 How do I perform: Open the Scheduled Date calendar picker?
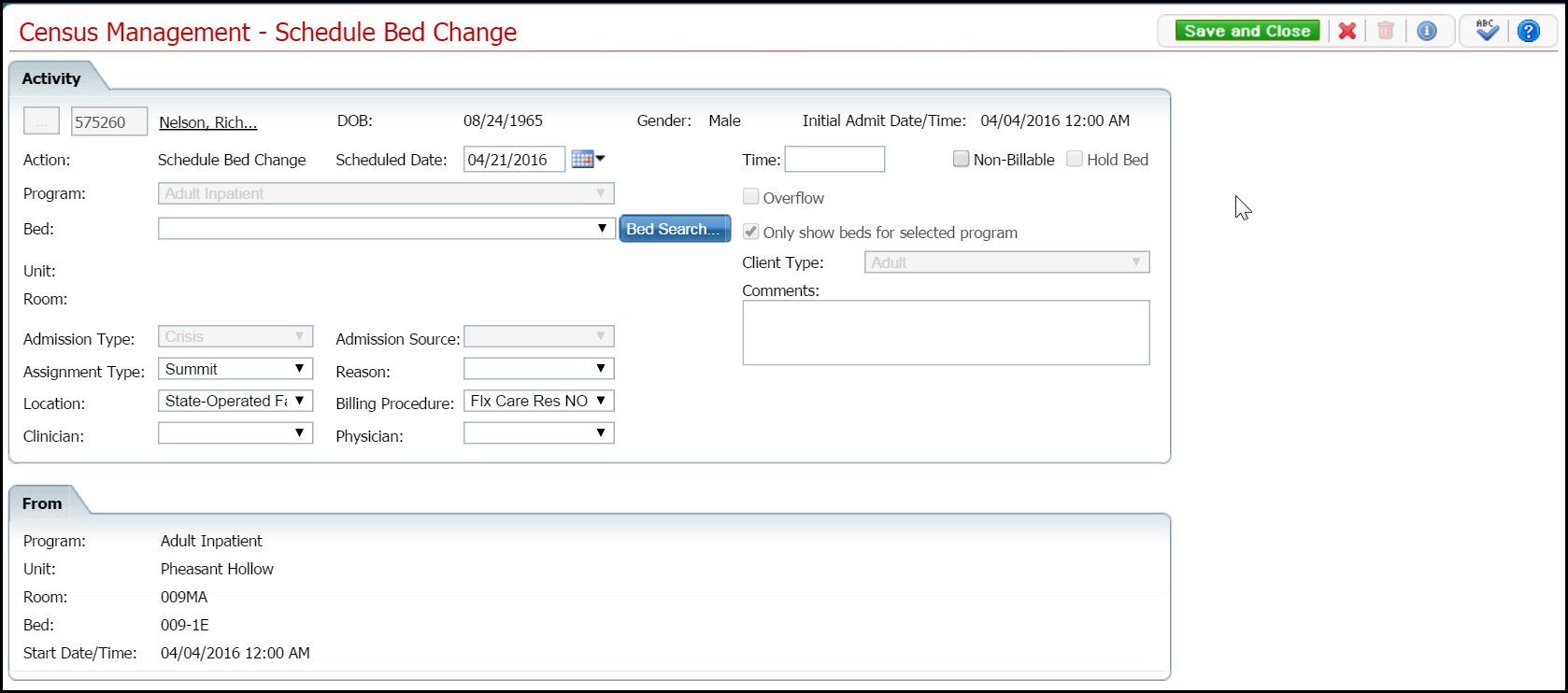[x=587, y=159]
